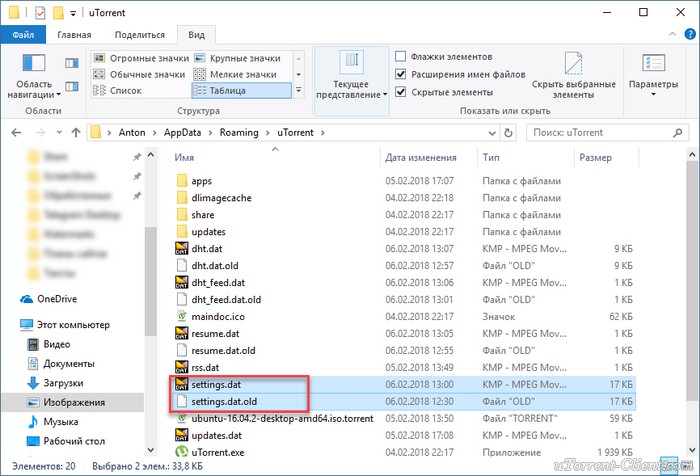
Task: Open the Navigation pane options
Action: pos(34,75)
